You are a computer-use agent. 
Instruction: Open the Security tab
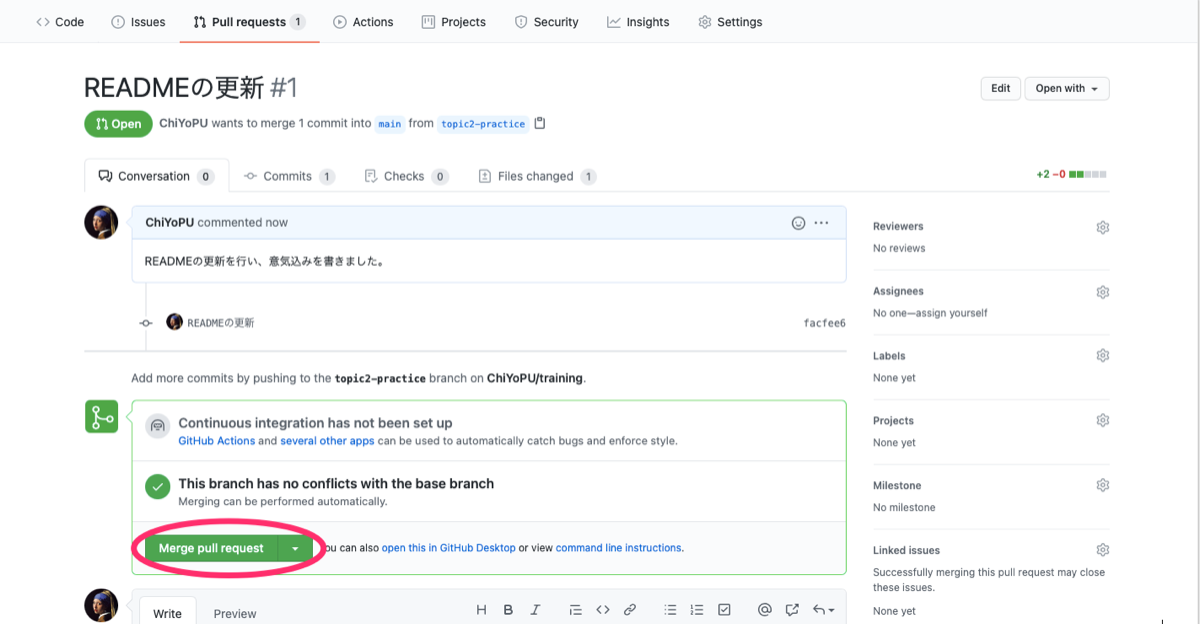click(546, 22)
